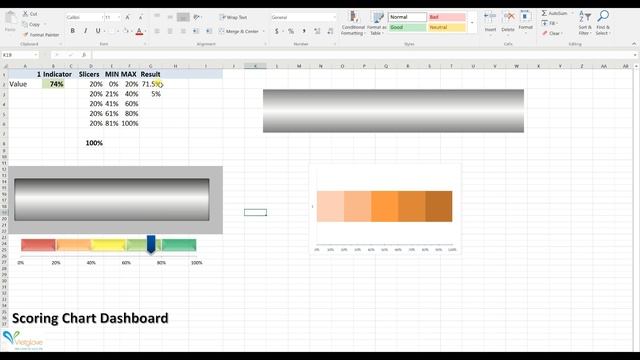Apply the accounting dollar format
The width and height of the screenshot is (640, 360).
point(277,31)
